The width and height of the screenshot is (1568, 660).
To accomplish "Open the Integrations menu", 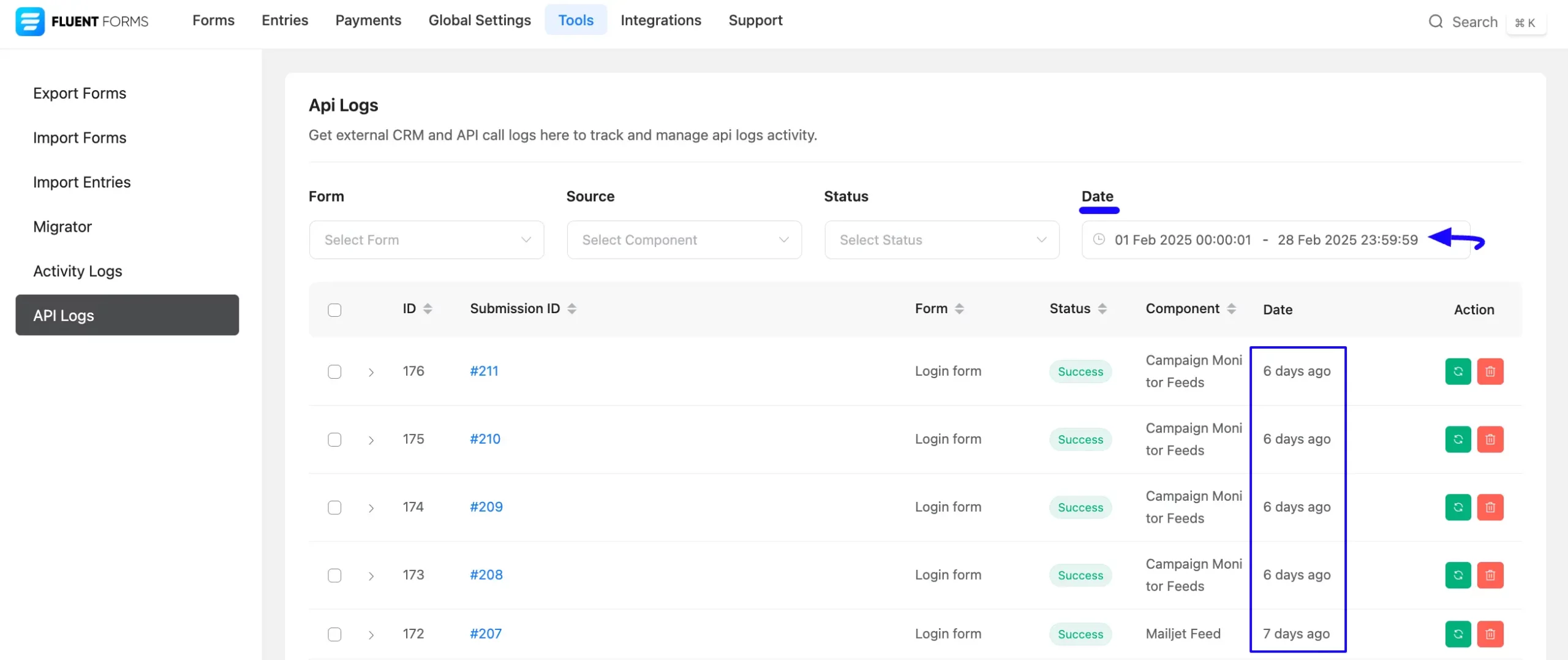I will (x=661, y=20).
